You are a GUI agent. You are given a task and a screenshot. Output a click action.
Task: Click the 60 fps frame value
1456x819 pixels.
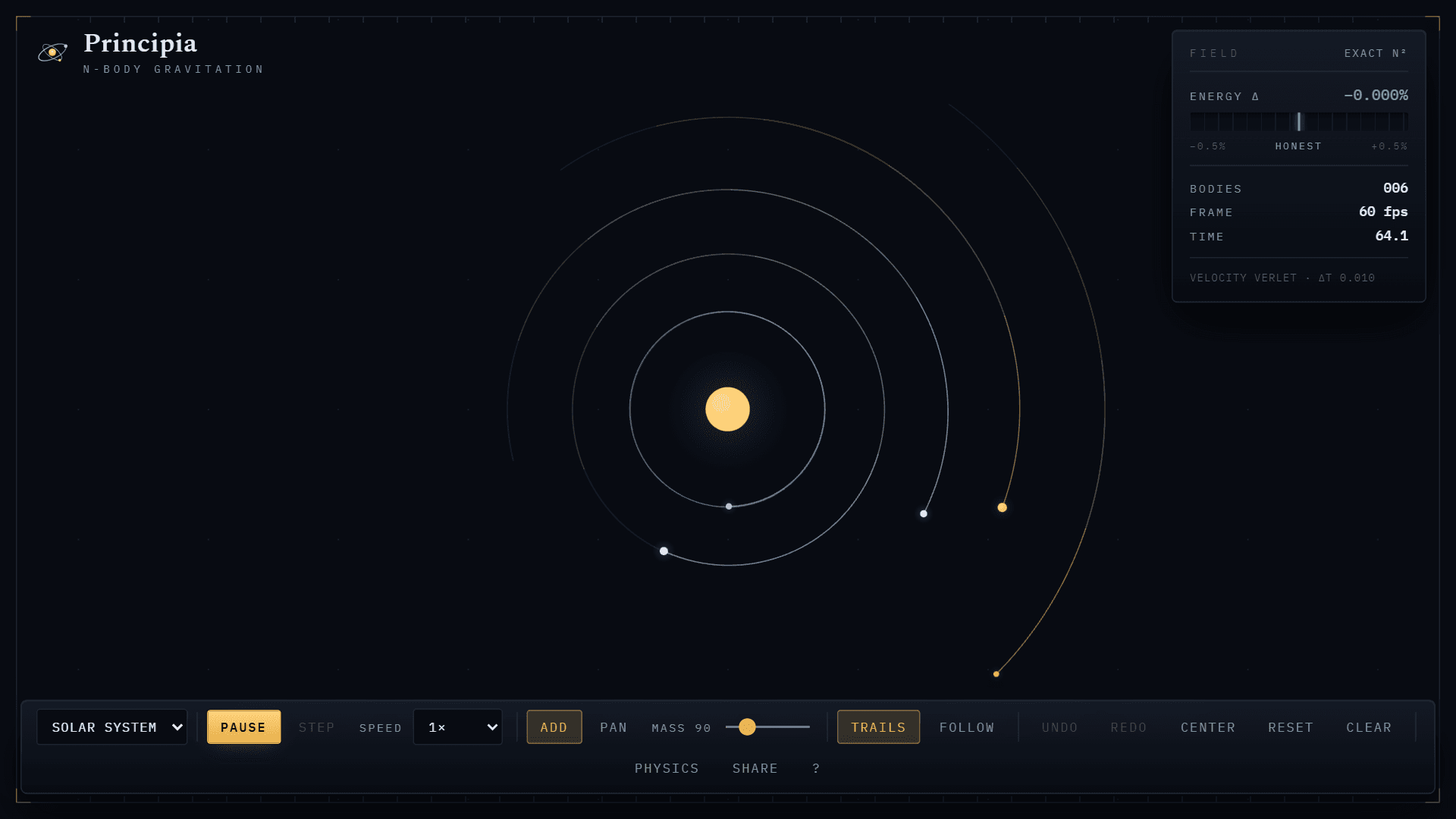click(1383, 212)
